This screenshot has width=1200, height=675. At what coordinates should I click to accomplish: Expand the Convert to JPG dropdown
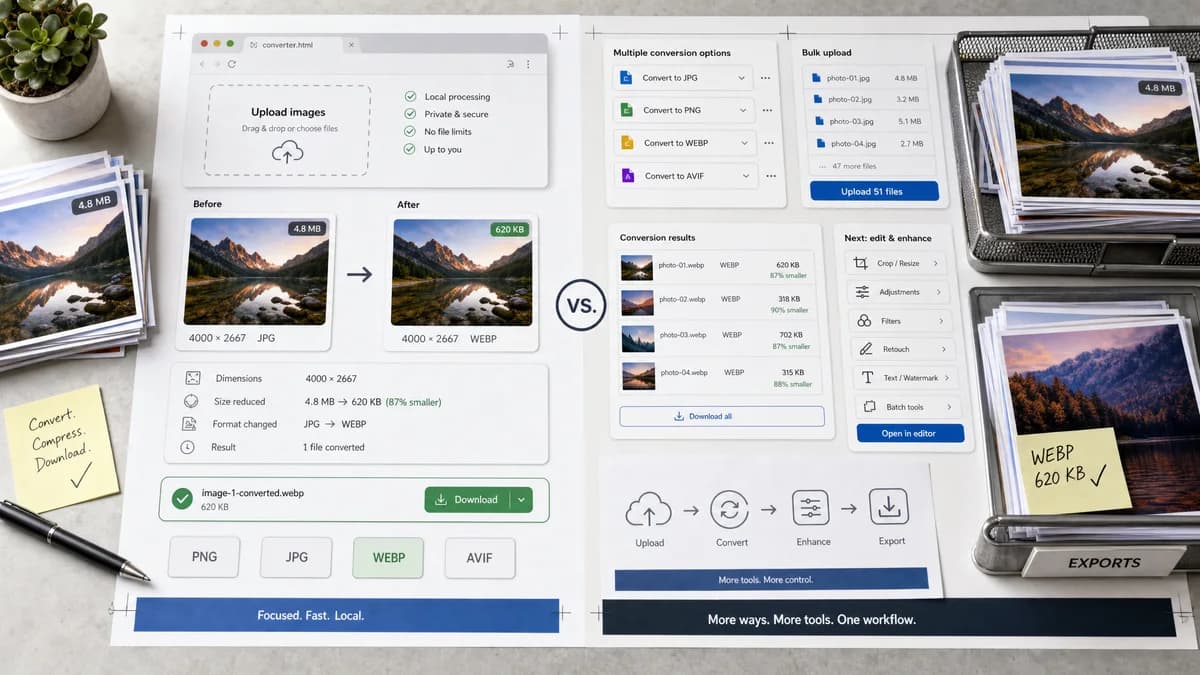pyautogui.click(x=741, y=78)
